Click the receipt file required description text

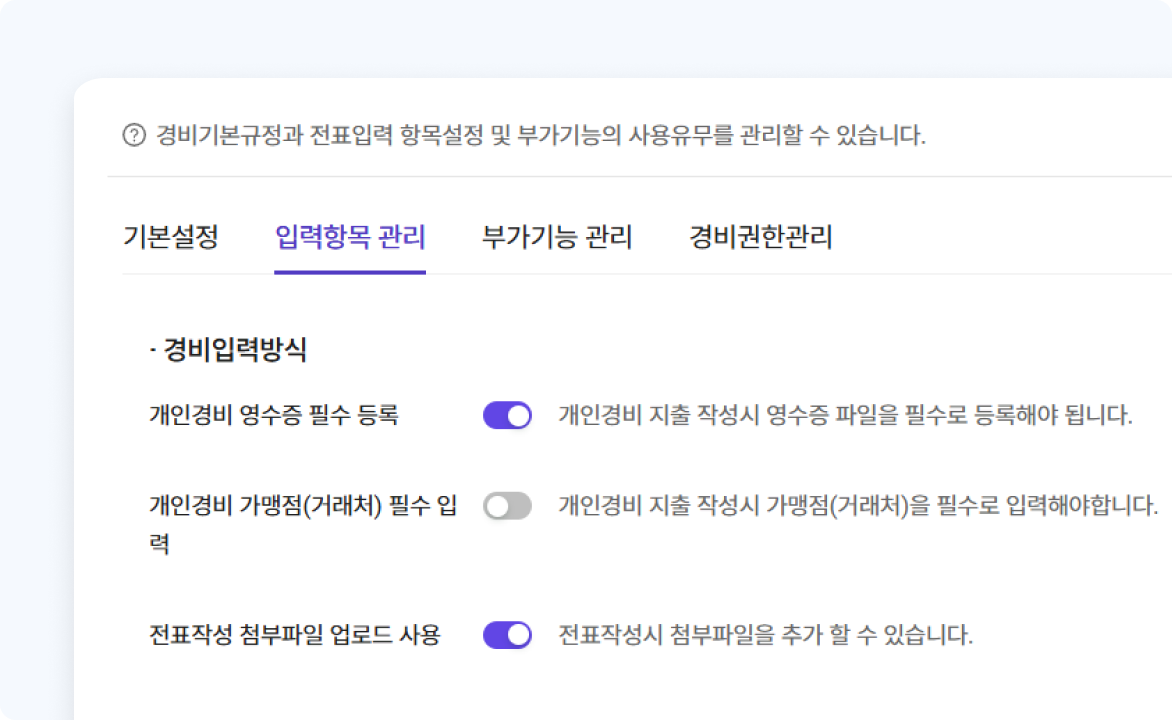[x=845, y=415]
